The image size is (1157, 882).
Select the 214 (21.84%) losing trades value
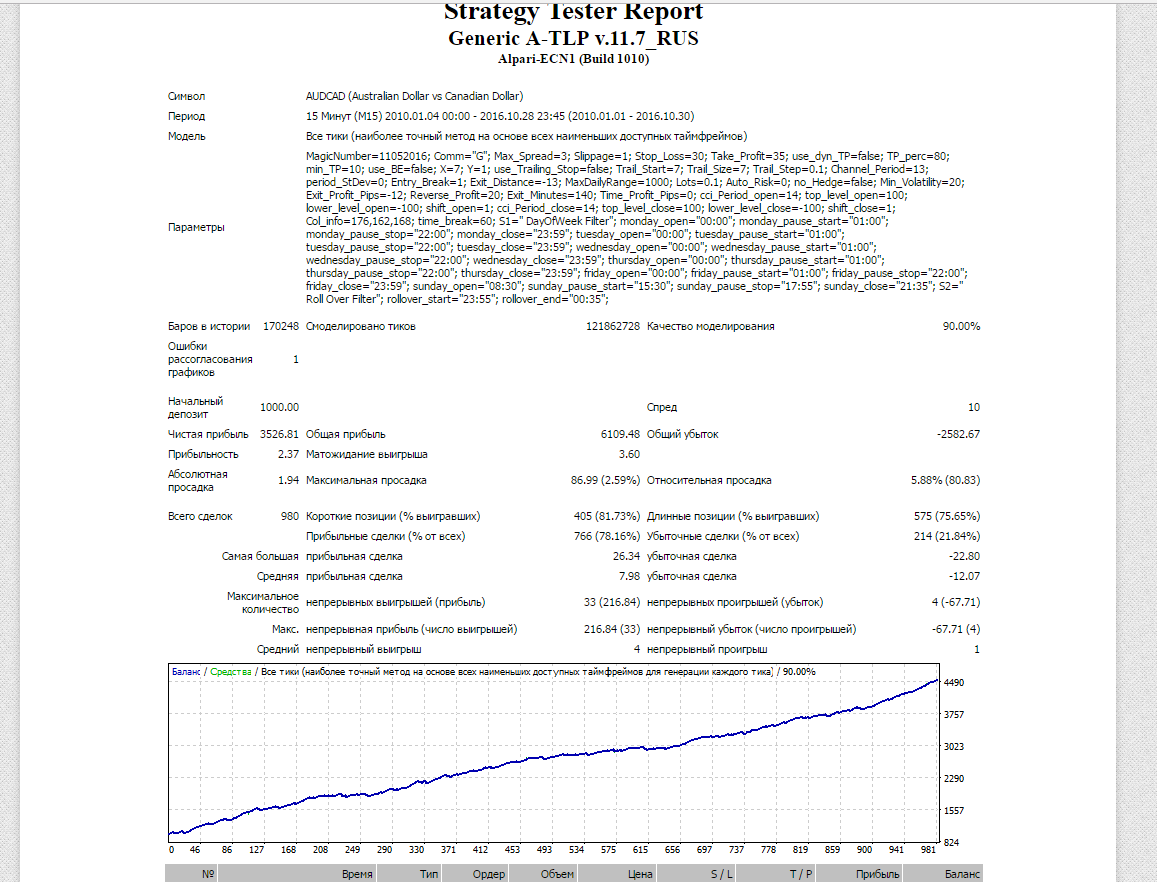pos(947,537)
